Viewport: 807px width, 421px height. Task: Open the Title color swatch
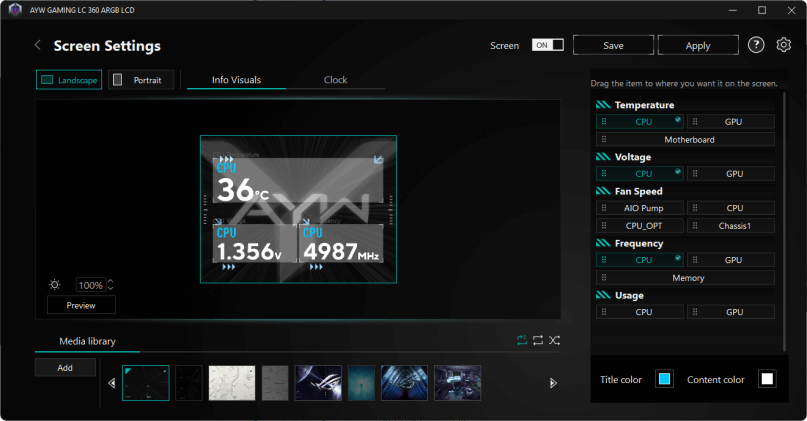click(664, 379)
